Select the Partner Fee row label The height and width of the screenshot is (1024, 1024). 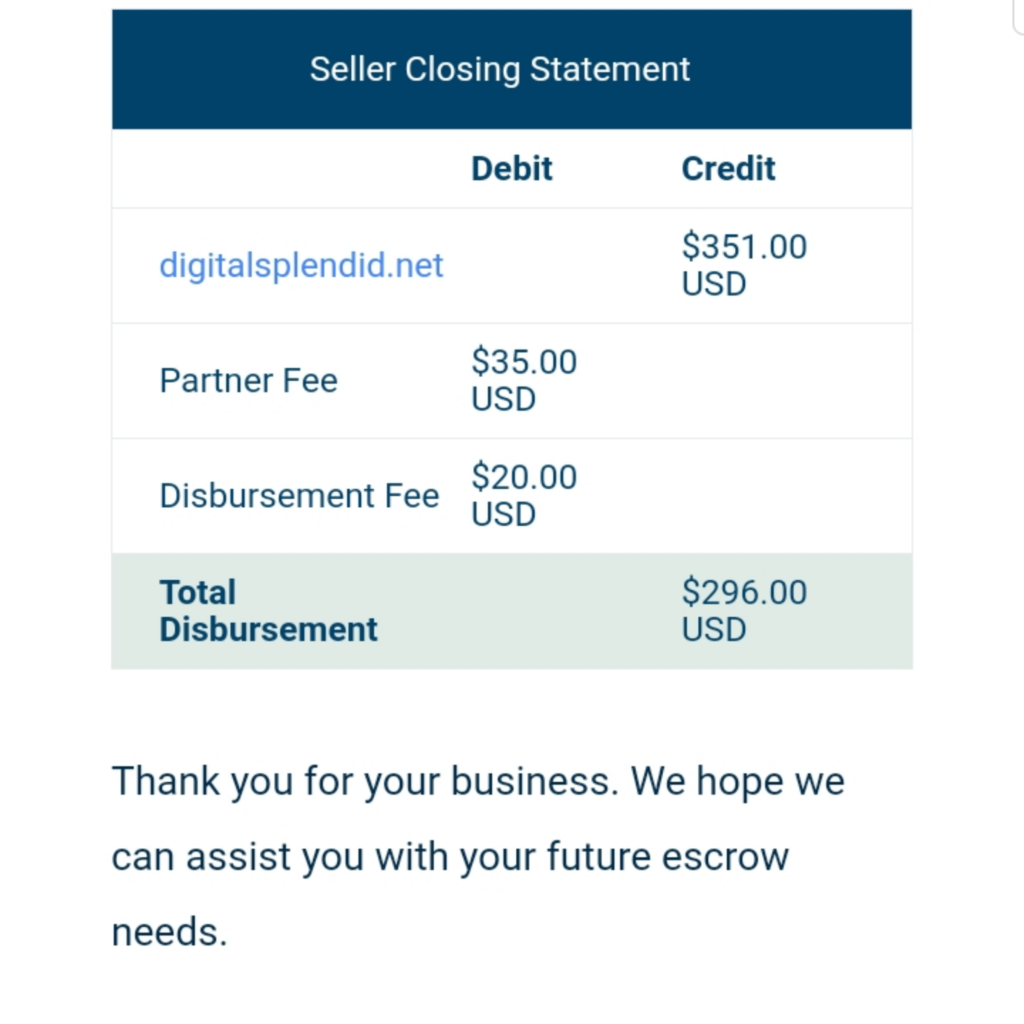point(248,381)
